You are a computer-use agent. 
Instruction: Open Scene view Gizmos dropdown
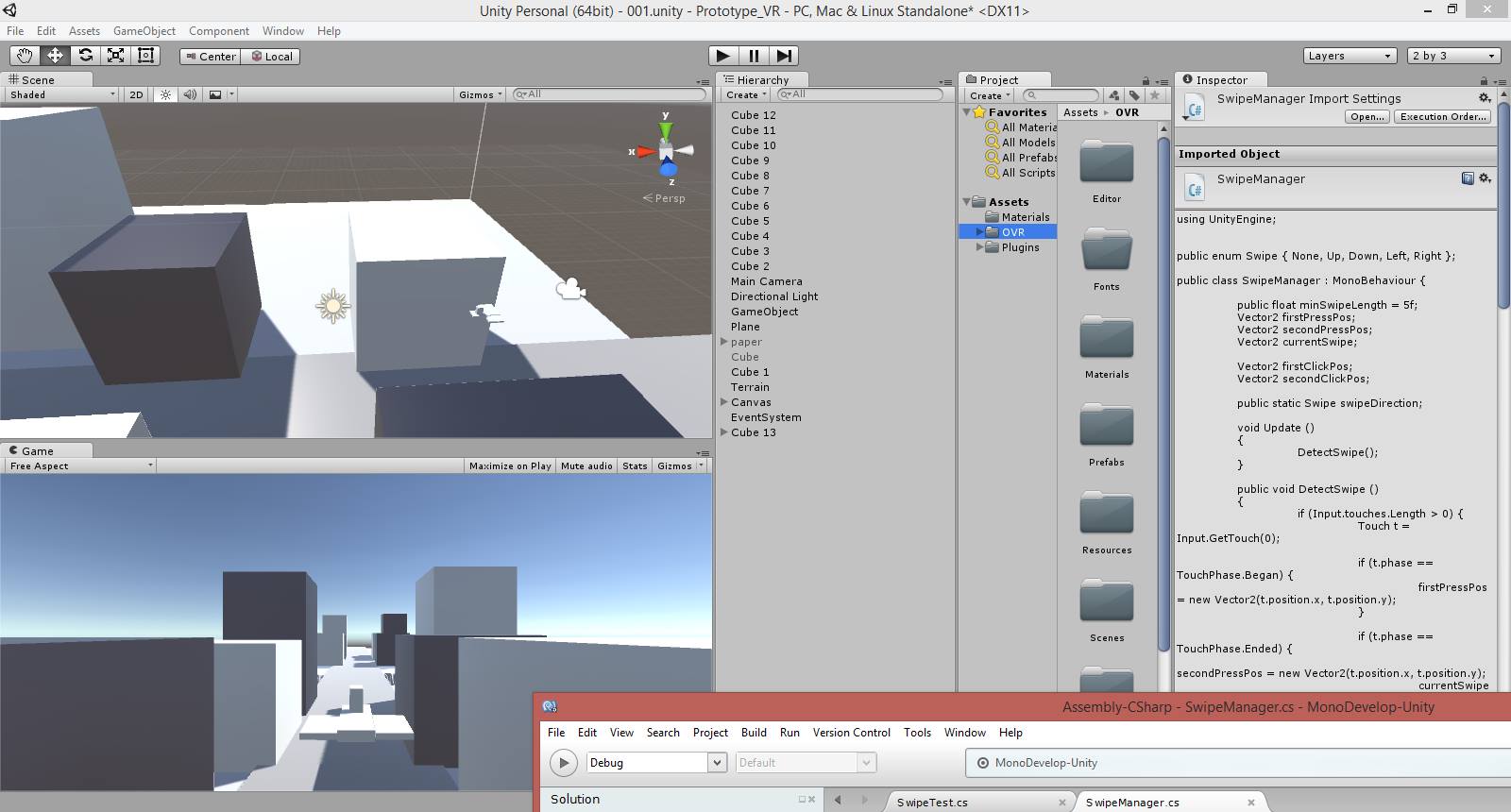coord(481,94)
